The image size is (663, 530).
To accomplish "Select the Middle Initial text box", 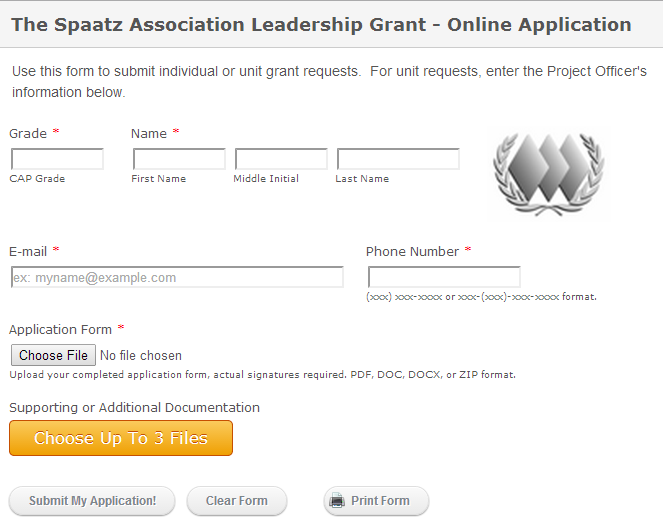I will click(x=281, y=159).
